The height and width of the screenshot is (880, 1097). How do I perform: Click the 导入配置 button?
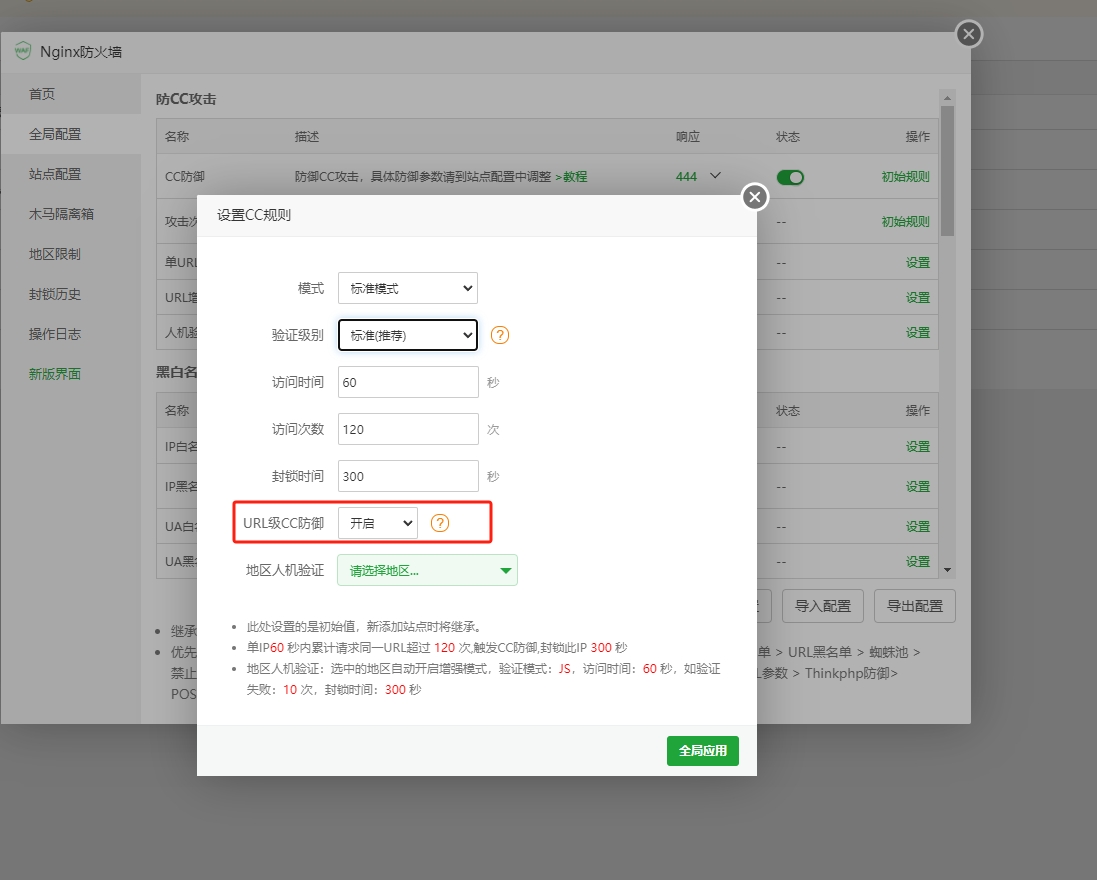823,606
